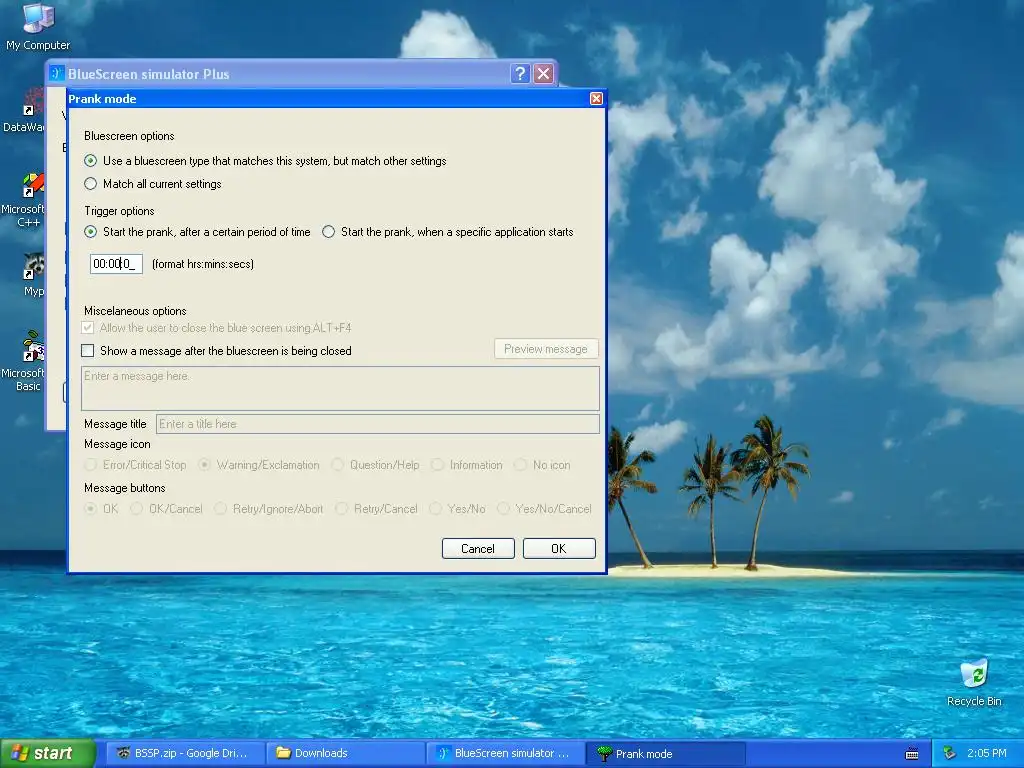Click the Prank mode dialog title bar
Screen dimensions: 1024x768
coord(327,99)
